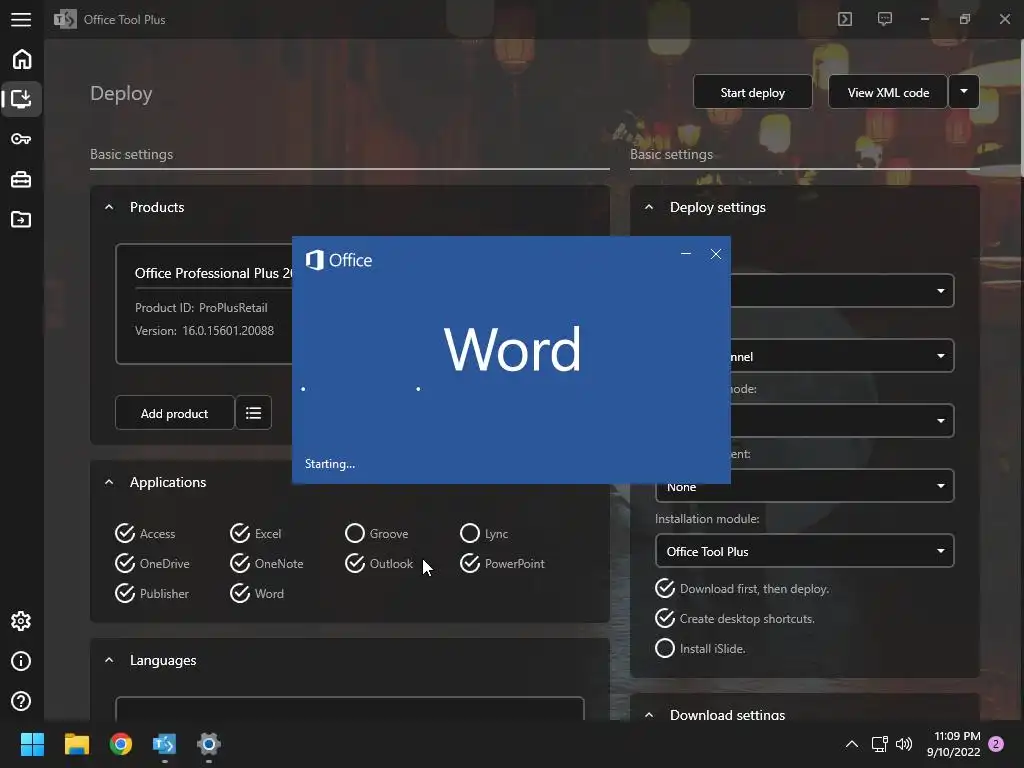
Task: Open the product list options button
Action: point(253,413)
